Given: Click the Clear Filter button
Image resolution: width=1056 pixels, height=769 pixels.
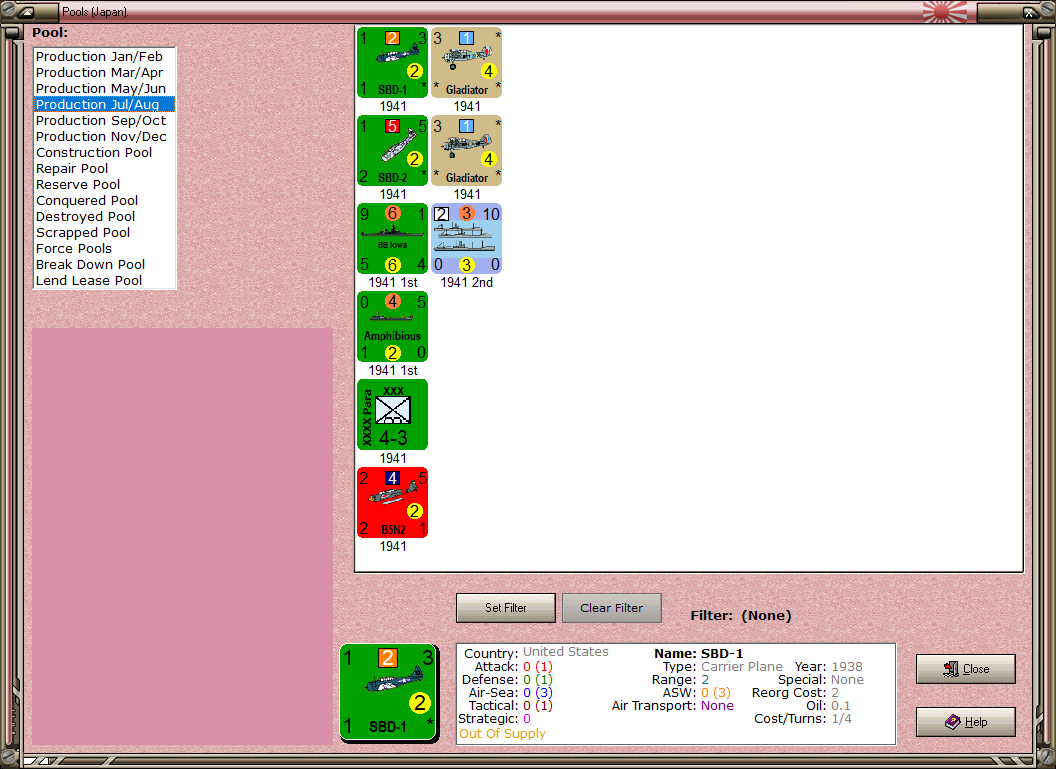Looking at the screenshot, I should [x=612, y=608].
